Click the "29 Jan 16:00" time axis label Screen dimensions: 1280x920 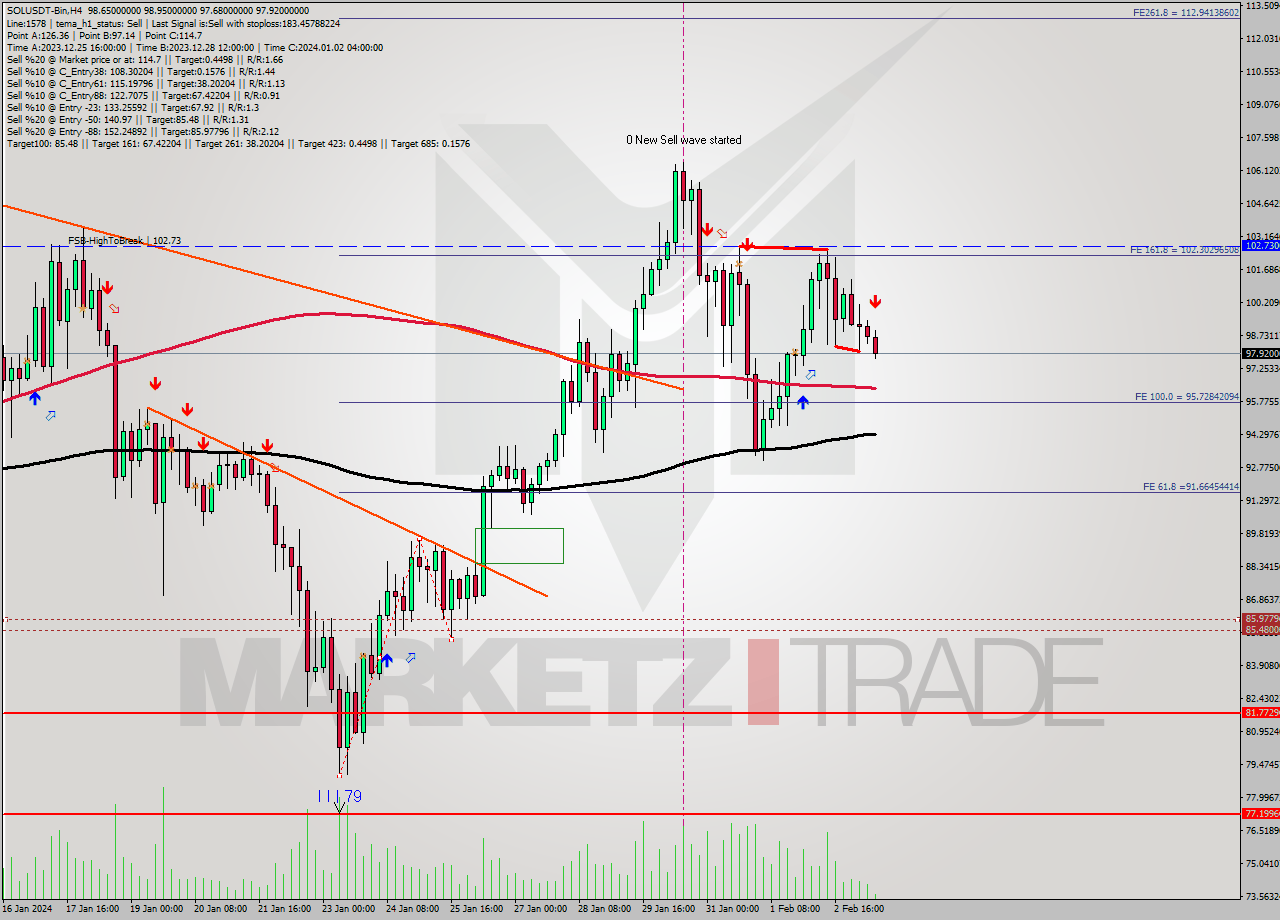(668, 909)
